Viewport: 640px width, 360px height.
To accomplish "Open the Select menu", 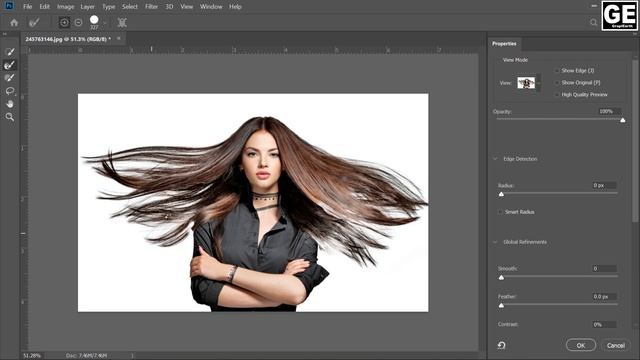I will point(130,7).
